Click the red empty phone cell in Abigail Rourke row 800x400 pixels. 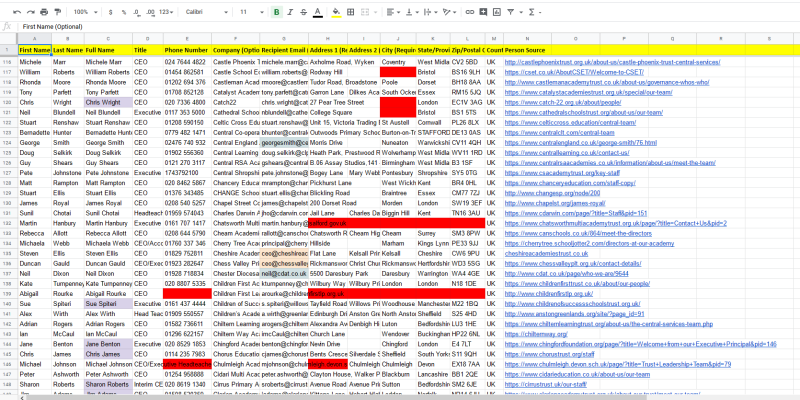[x=187, y=293]
